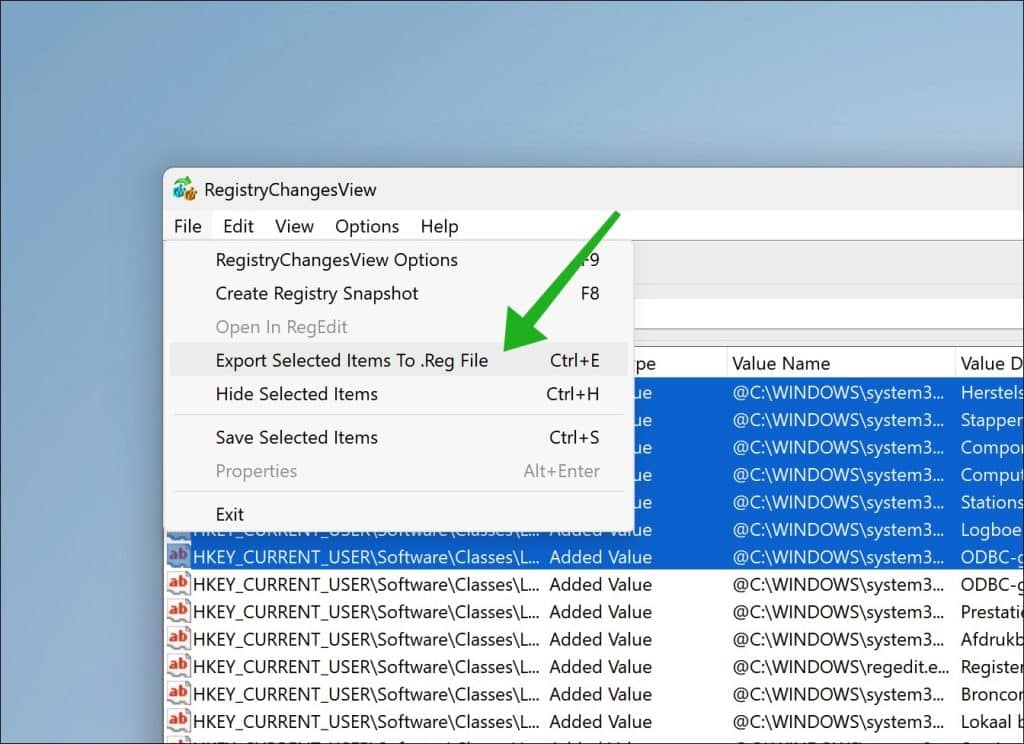Click the Open In RegEdit menu entry
The width and height of the screenshot is (1024, 744).
coord(398,327)
